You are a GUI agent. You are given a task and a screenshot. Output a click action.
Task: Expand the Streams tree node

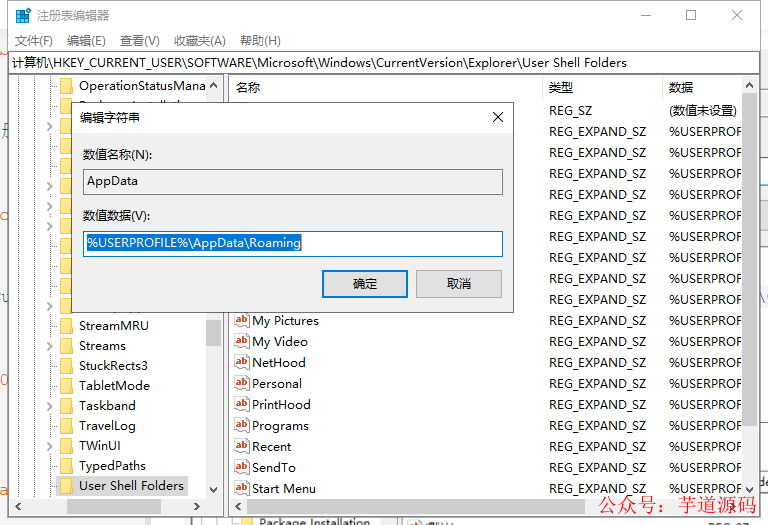tap(49, 346)
